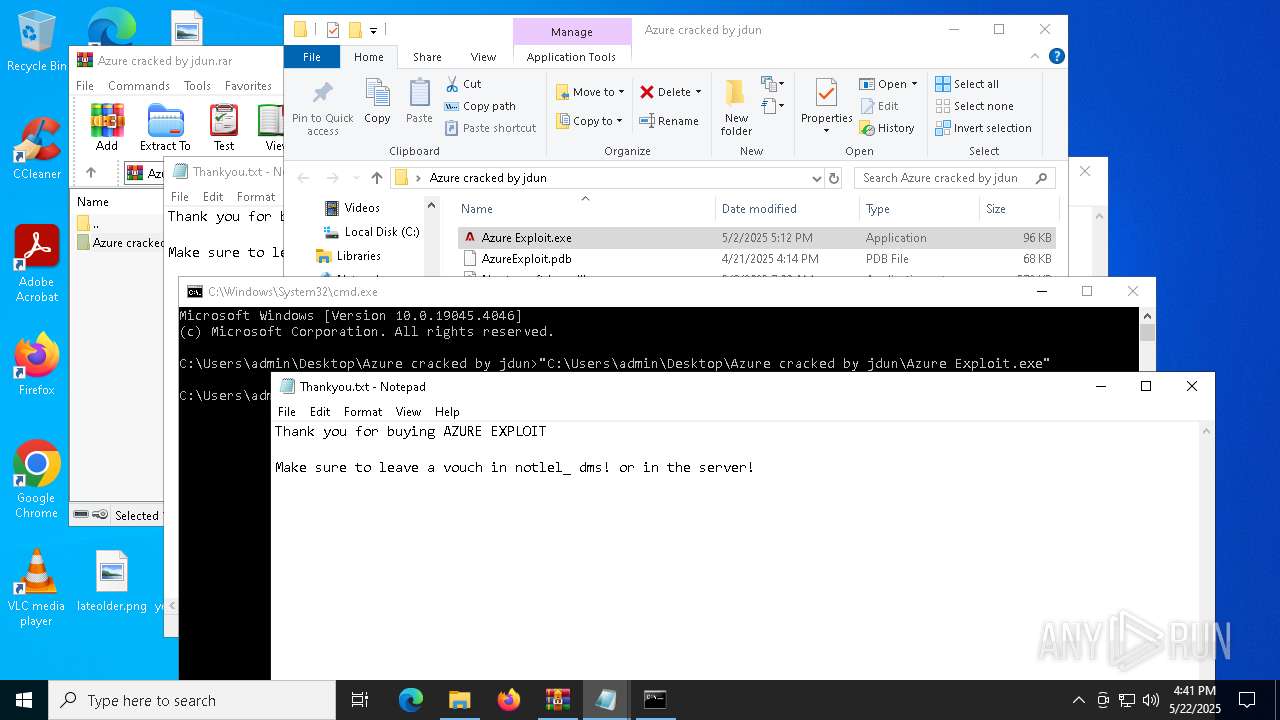The image size is (1280, 720).
Task: Click Cut in File Explorer ribbon
Action: coord(463,84)
